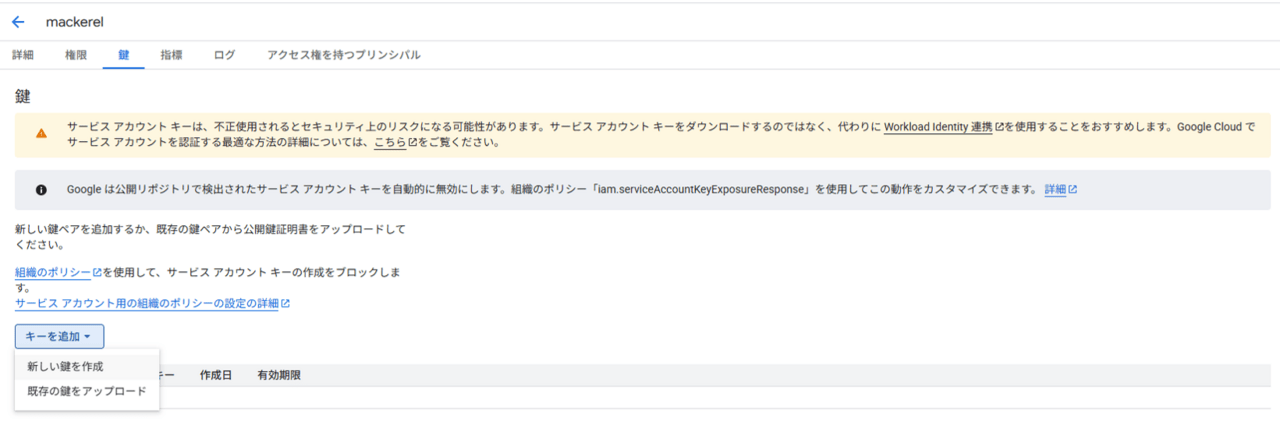Open the Workload Identity 連携 link

[x=937, y=128]
